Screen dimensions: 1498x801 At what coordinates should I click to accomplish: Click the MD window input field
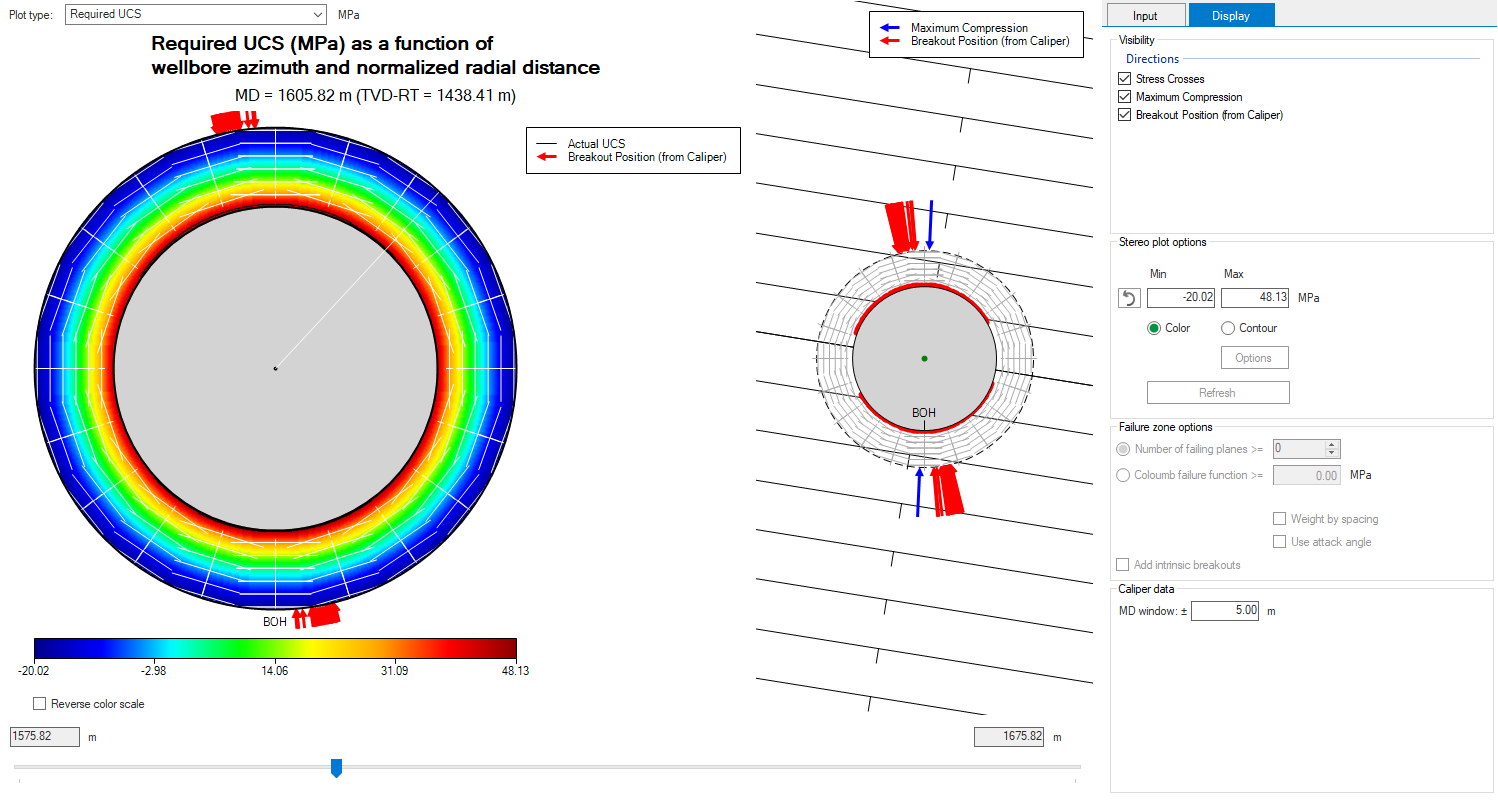coord(1226,610)
